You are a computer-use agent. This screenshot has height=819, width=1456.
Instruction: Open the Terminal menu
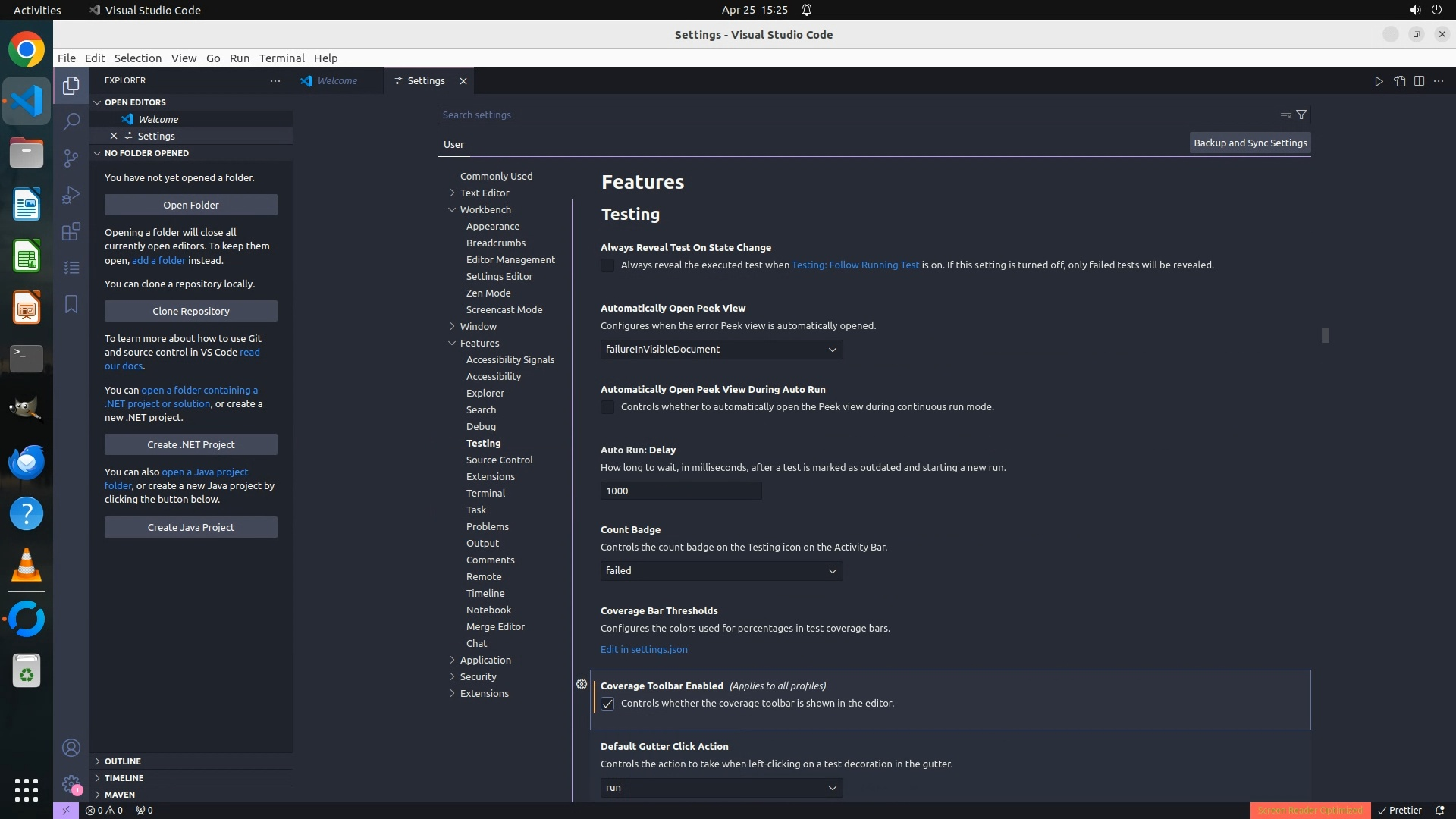tap(281, 58)
